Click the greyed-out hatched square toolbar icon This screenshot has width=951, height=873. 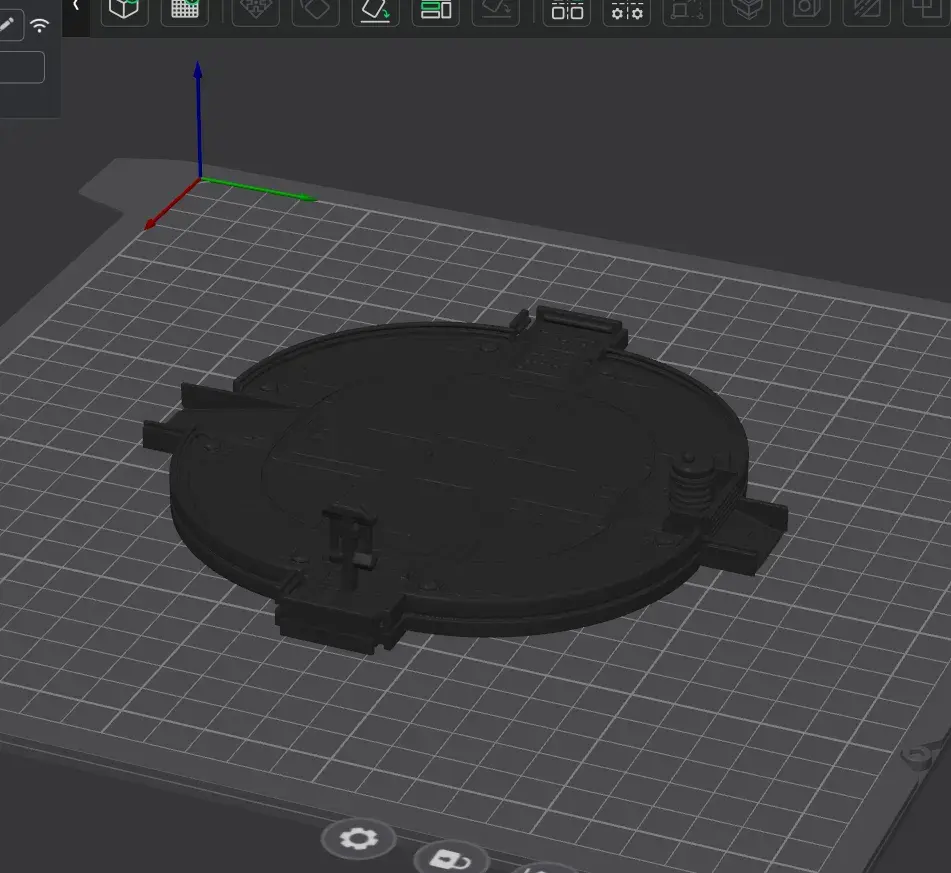click(x=867, y=9)
